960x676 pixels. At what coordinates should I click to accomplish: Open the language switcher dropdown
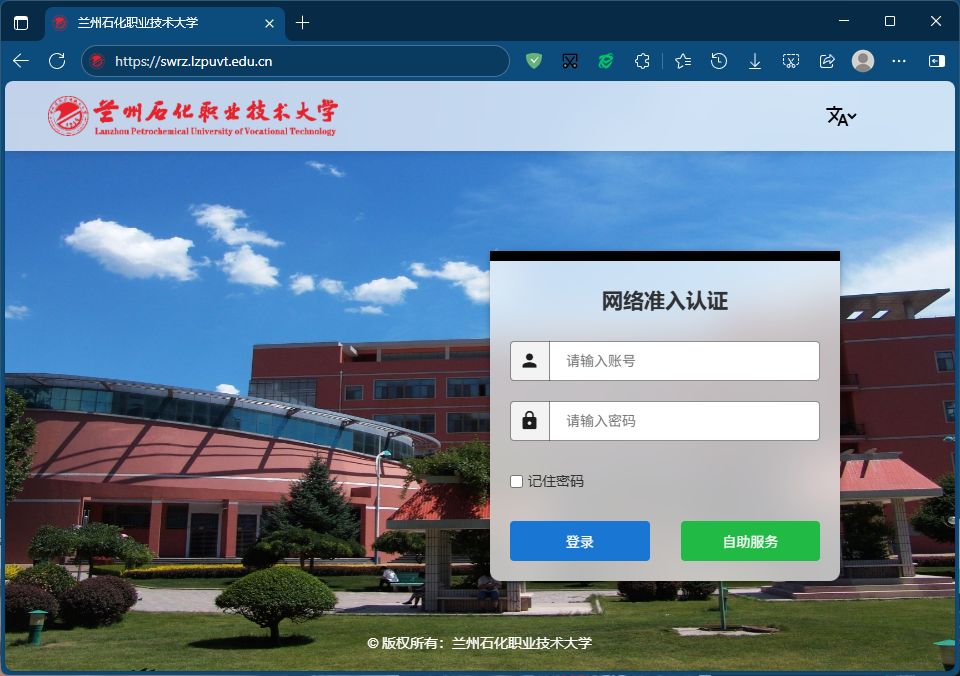[x=841, y=116]
